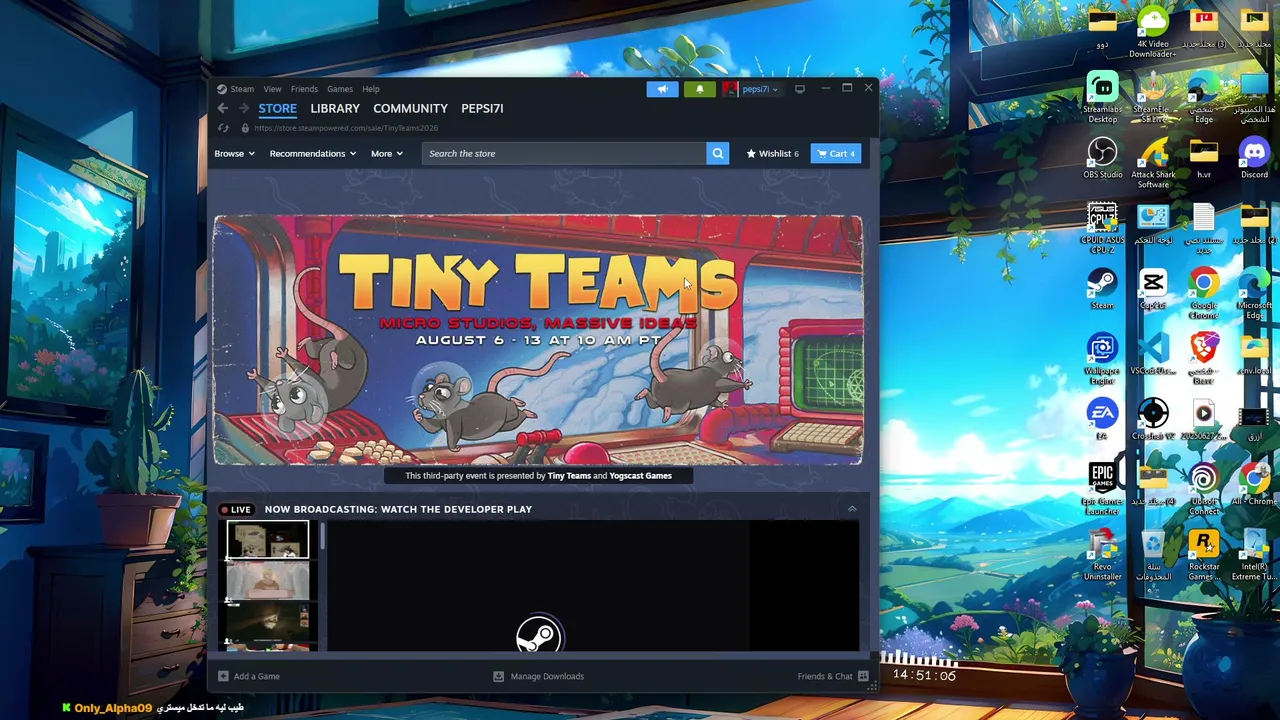Follow the Tiny Teams presenter link
The width and height of the screenshot is (1280, 720).
[x=569, y=476]
